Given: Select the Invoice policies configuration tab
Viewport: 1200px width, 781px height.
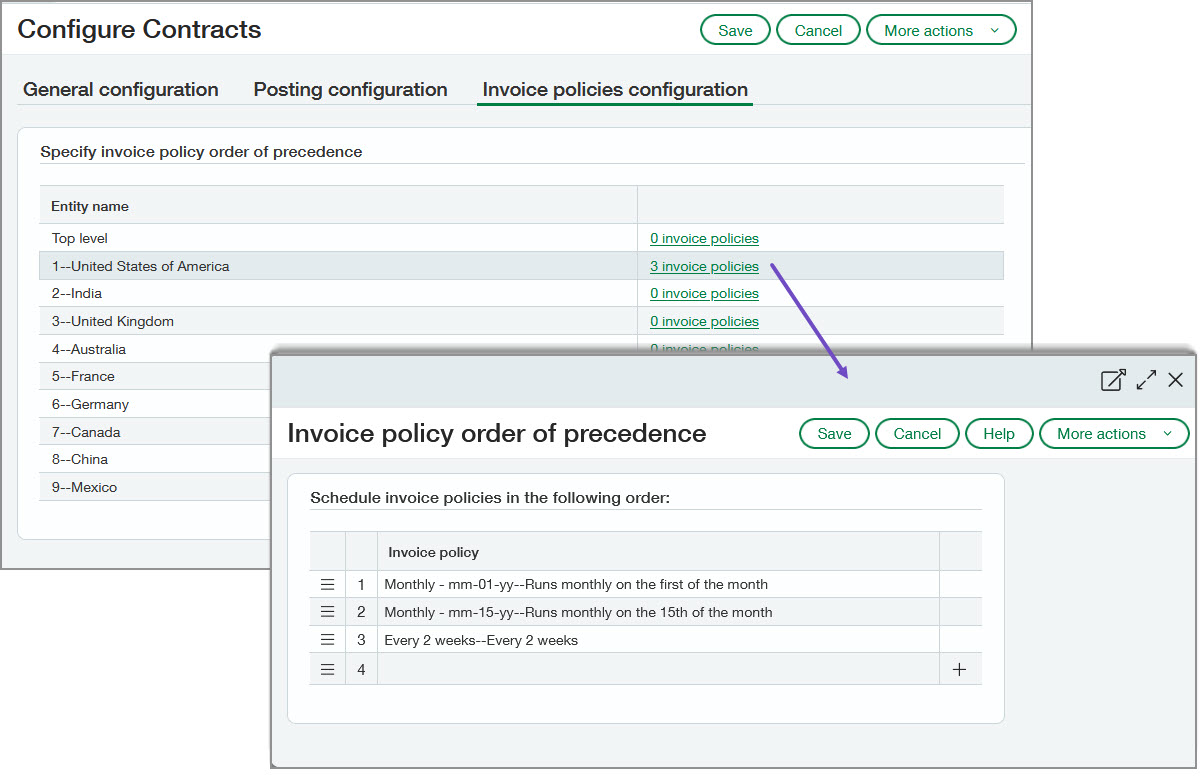Looking at the screenshot, I should (614, 89).
